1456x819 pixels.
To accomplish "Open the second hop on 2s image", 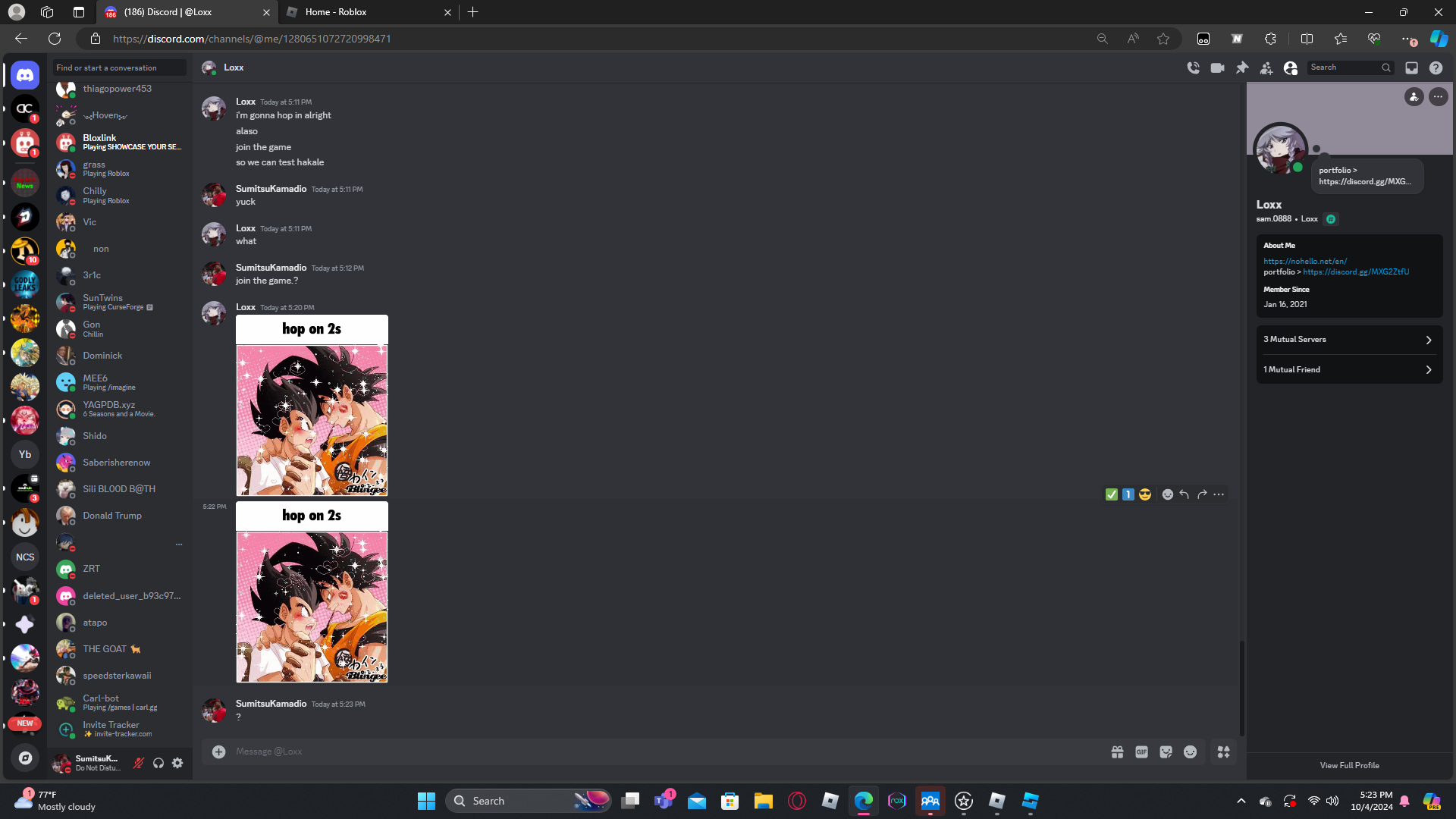I will coord(312,592).
